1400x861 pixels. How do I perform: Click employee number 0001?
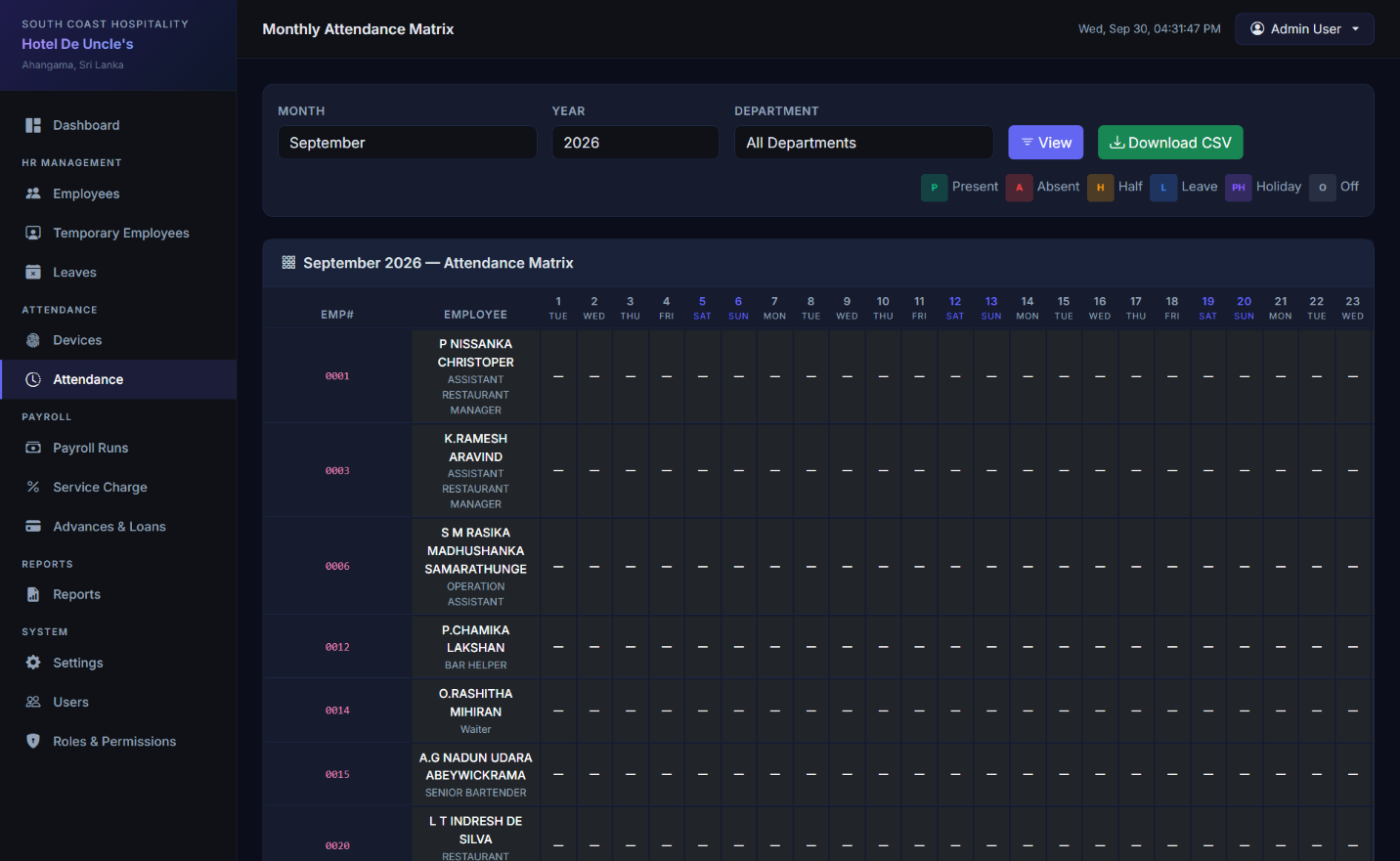pos(337,376)
